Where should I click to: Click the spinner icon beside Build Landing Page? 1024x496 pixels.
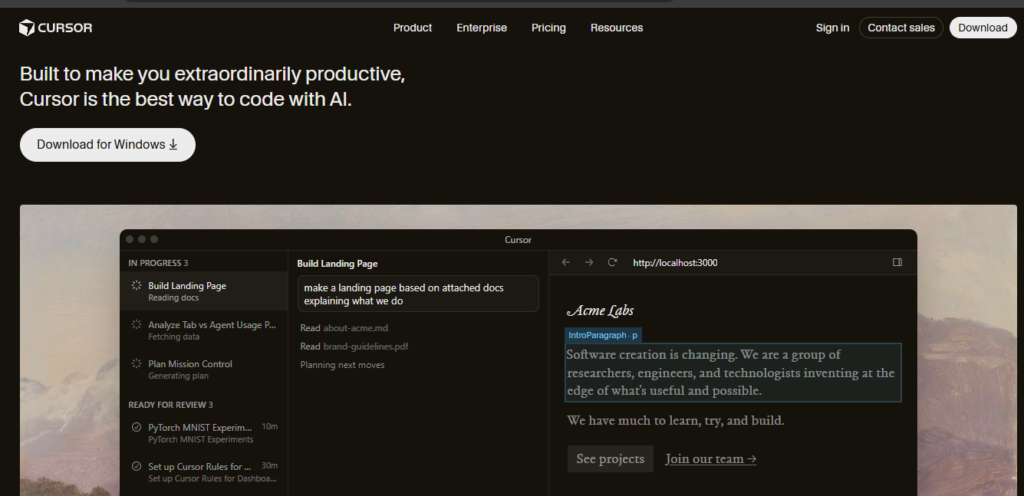(136, 285)
